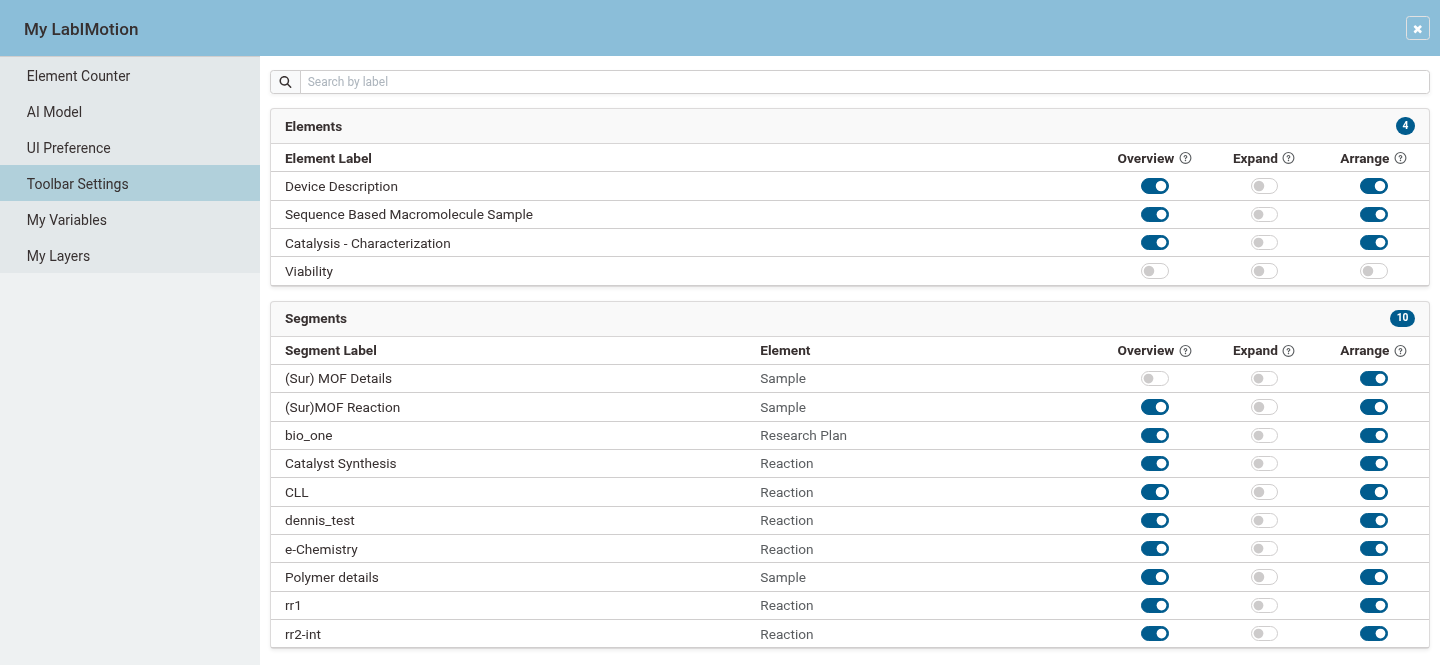
Task: Toggle Arrange for (Sur)MOF Reaction
Action: (1374, 407)
